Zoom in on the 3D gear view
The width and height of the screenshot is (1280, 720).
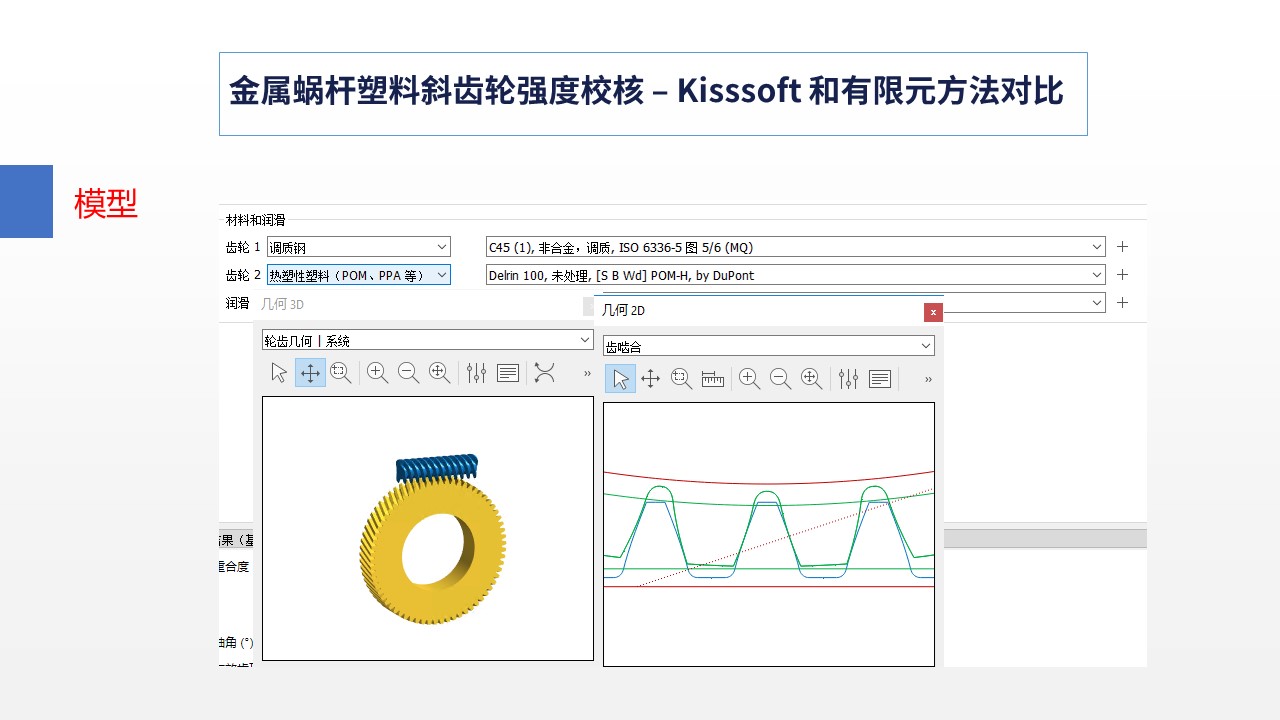tap(377, 373)
